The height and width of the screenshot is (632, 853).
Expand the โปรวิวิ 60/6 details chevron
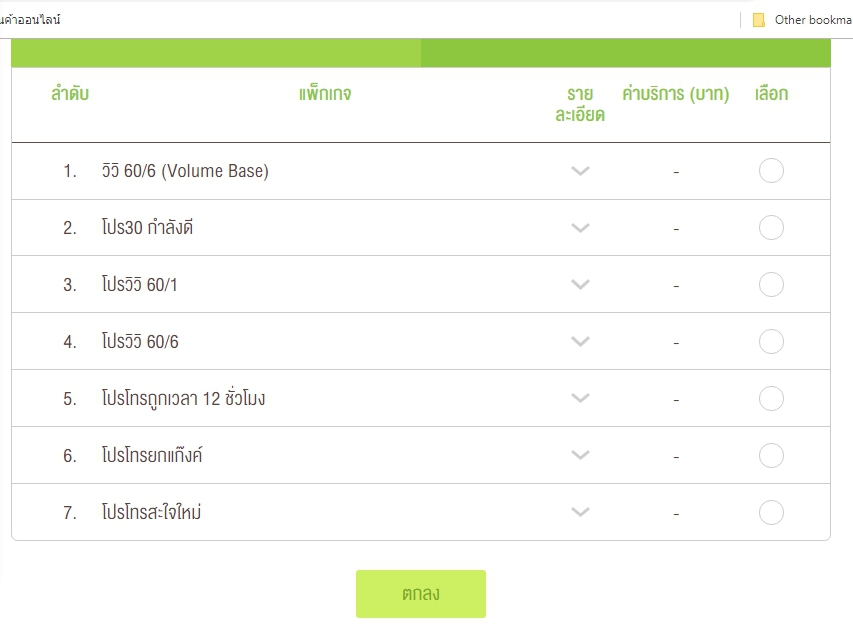pos(580,342)
